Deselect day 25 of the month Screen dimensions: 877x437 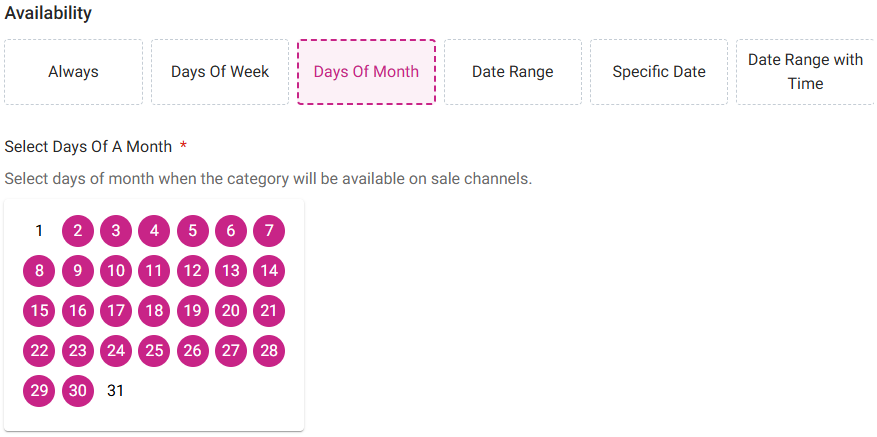154,351
